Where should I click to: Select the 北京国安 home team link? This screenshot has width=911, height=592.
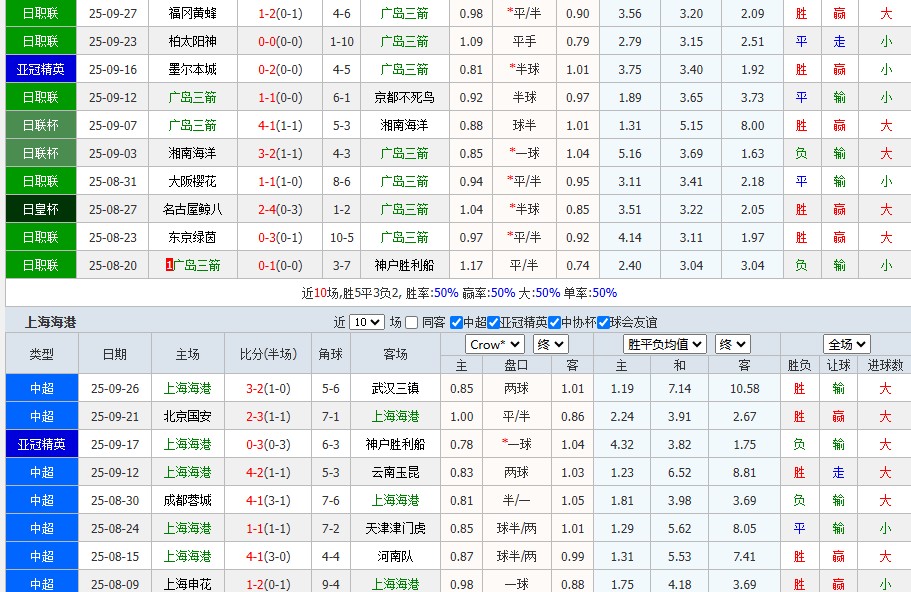point(188,415)
